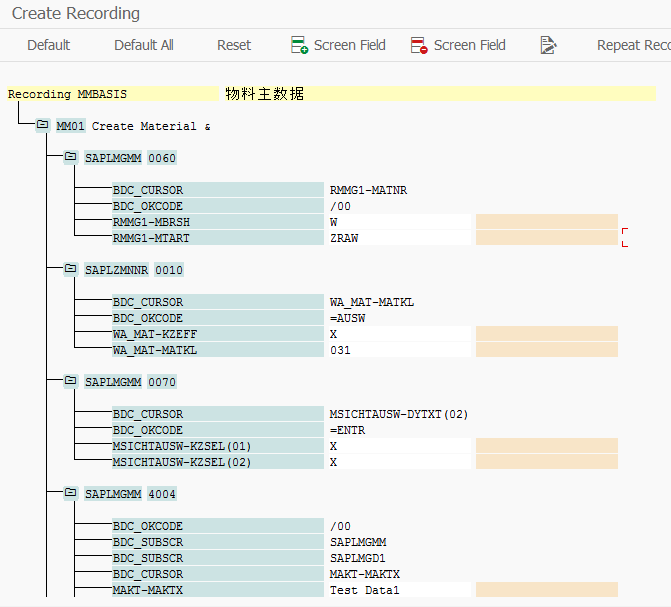671x607 pixels.
Task: Select the MM01 transaction code
Action: click(70, 126)
